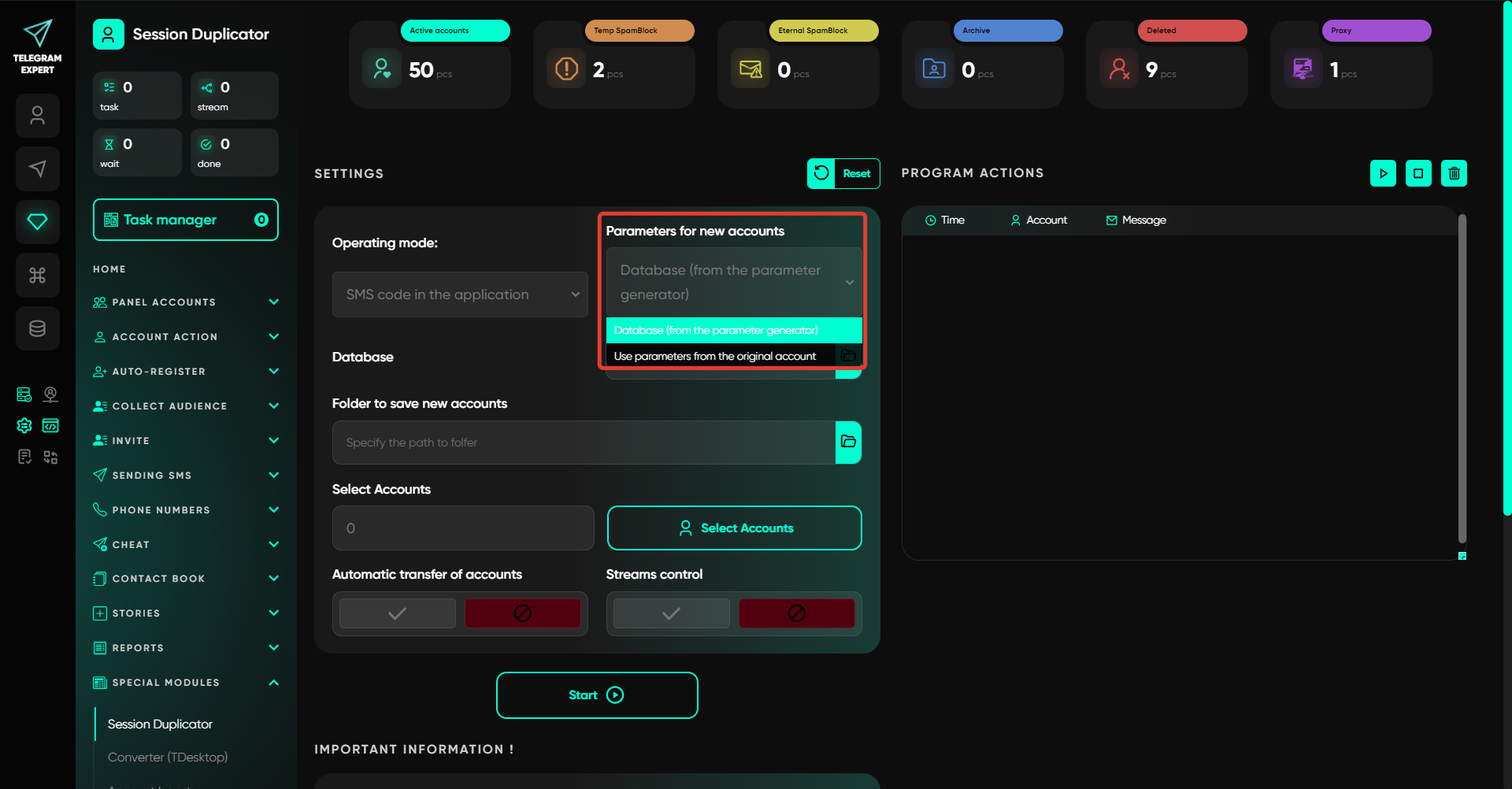Enable automatic transfer of accounts with checkmark
Image resolution: width=1512 pixels, height=789 pixels.
(398, 613)
